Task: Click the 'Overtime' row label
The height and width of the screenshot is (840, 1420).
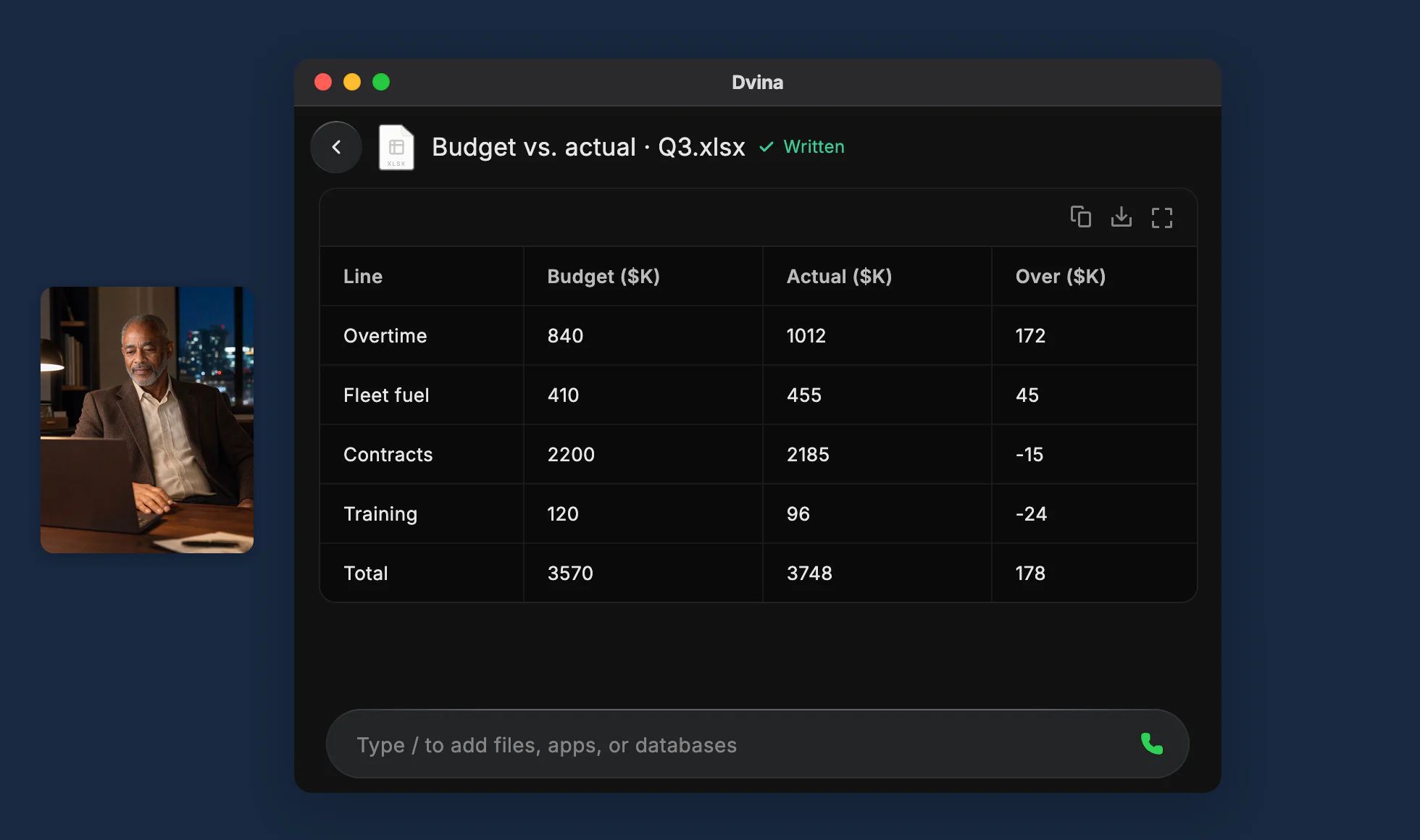Action: (x=385, y=335)
